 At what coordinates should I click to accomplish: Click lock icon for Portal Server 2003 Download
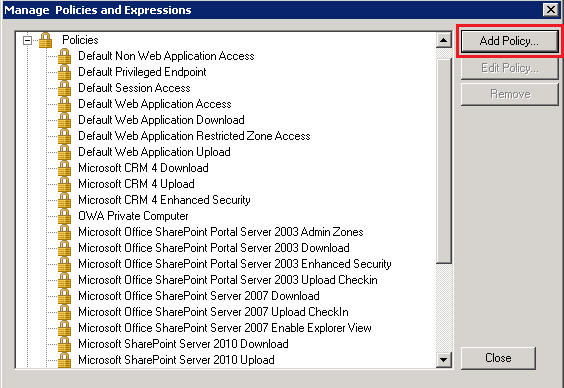(64, 248)
